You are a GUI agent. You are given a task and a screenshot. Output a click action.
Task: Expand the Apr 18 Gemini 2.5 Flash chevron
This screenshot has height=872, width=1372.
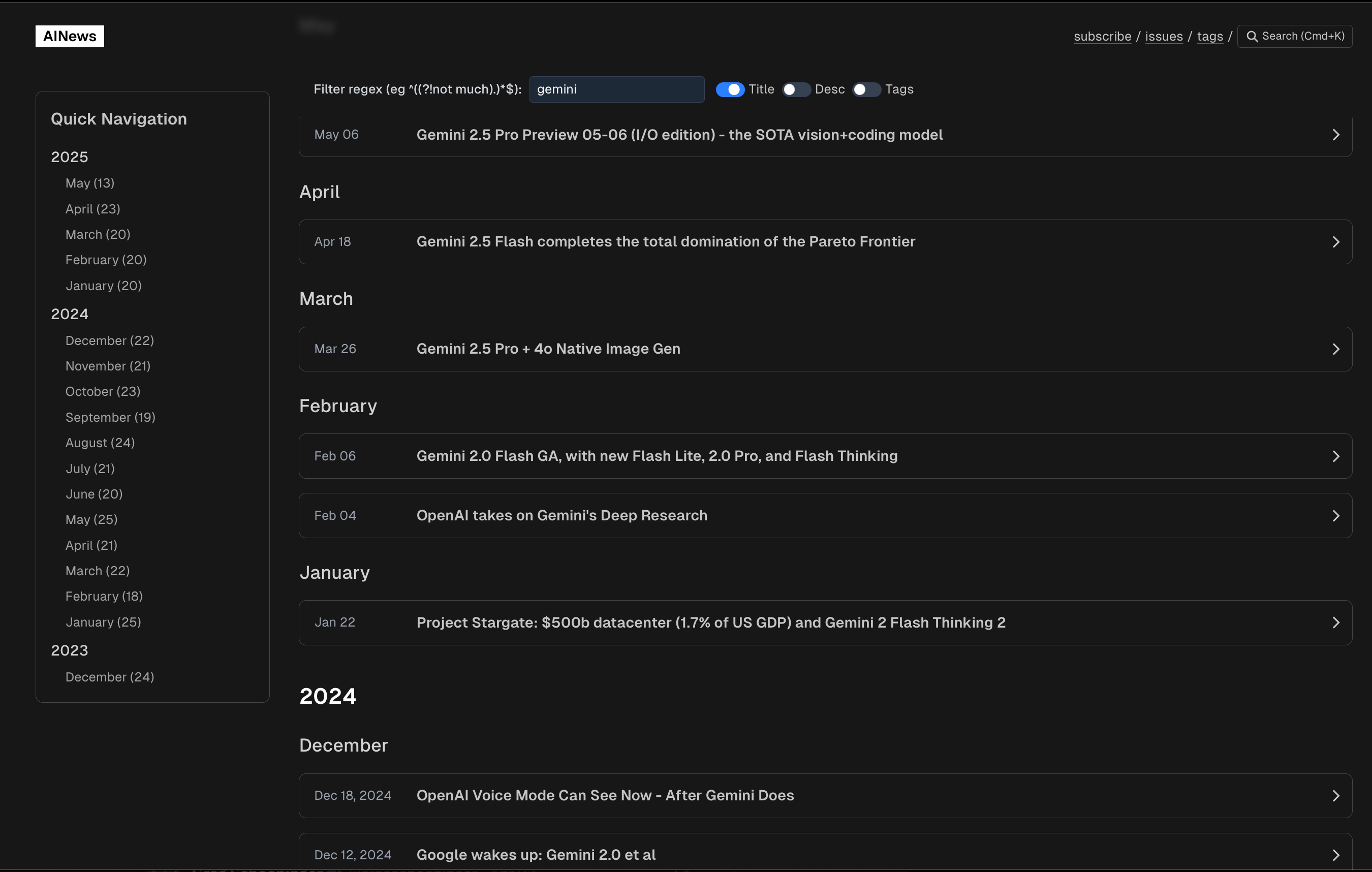(1335, 242)
